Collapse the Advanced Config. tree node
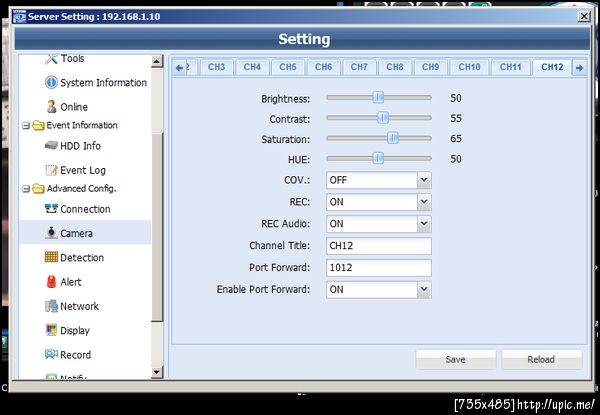The height and width of the screenshot is (415, 600). pos(26,189)
